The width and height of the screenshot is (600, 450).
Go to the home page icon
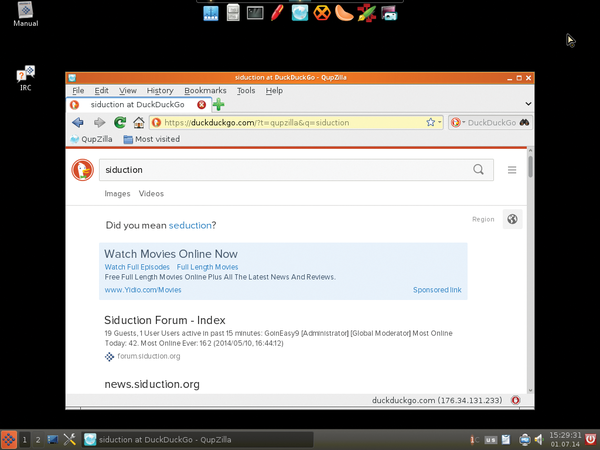pos(139,122)
